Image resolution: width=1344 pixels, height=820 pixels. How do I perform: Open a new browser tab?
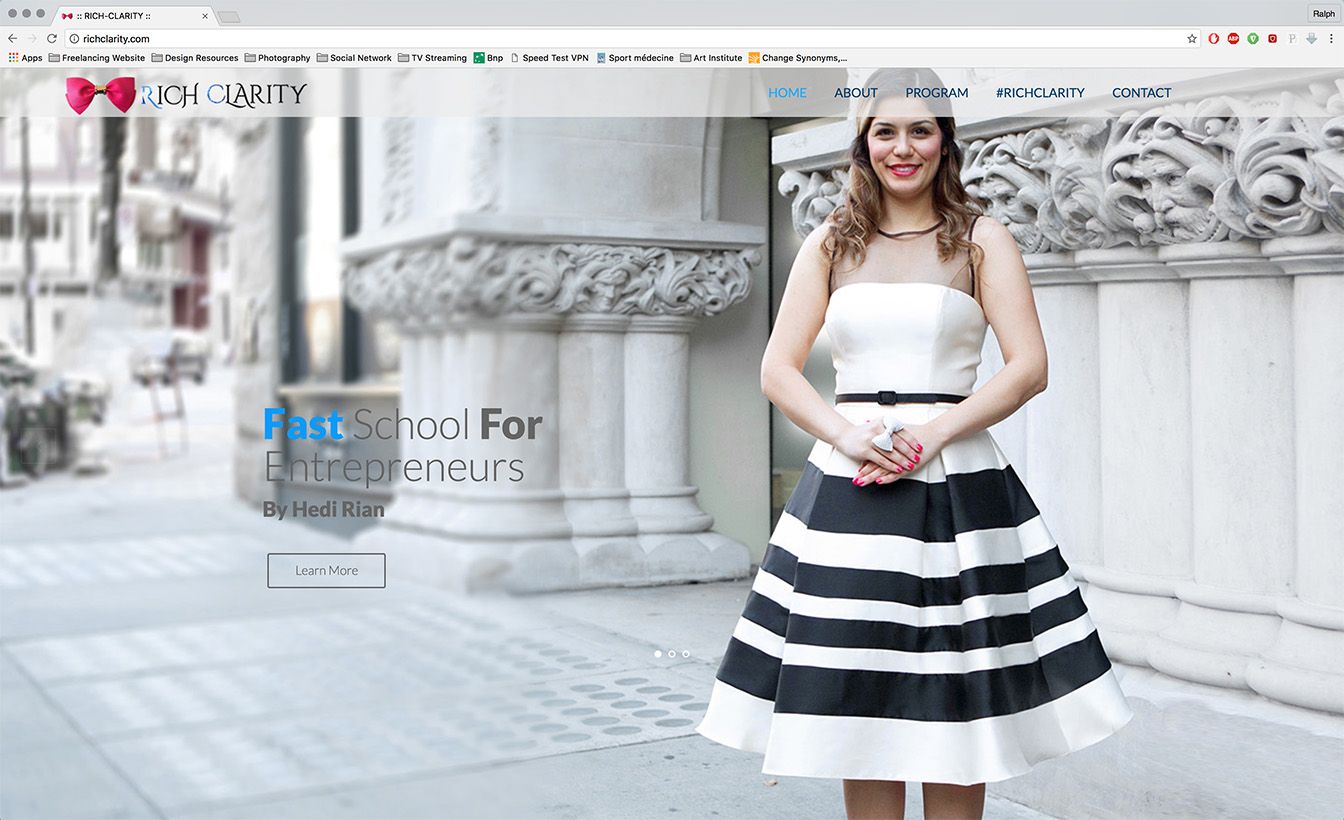pos(229,17)
